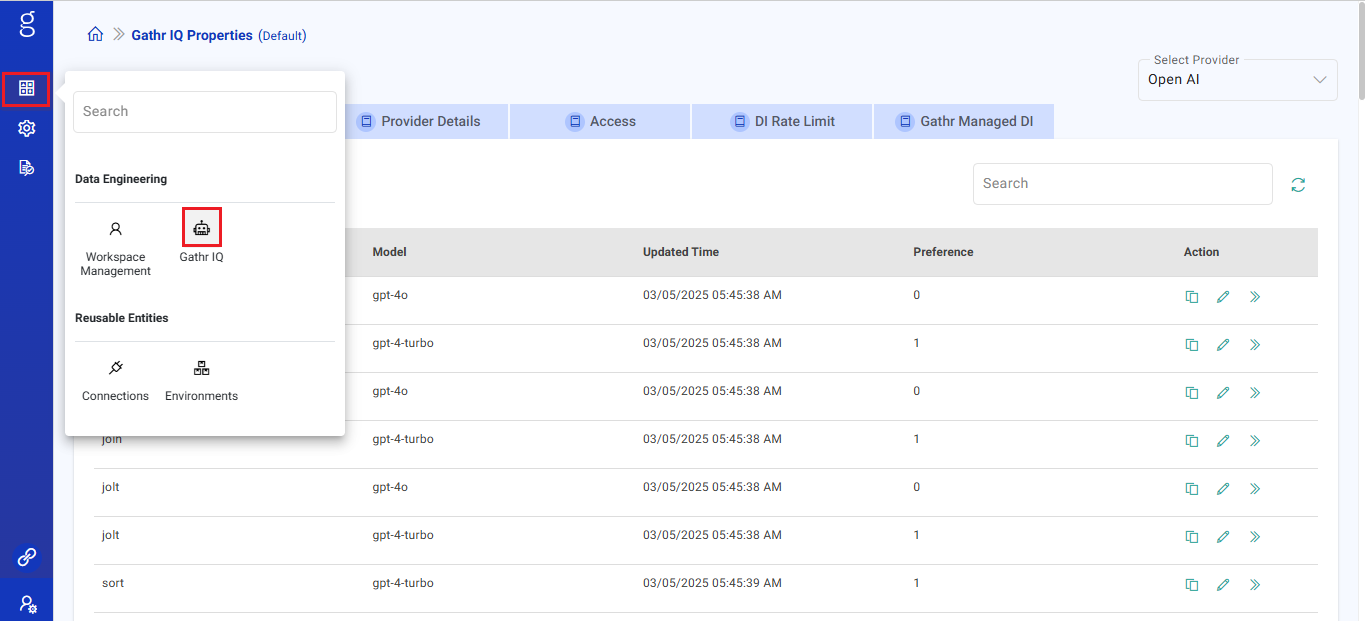
Task: Open Connections under Reusable Entities
Action: point(115,381)
